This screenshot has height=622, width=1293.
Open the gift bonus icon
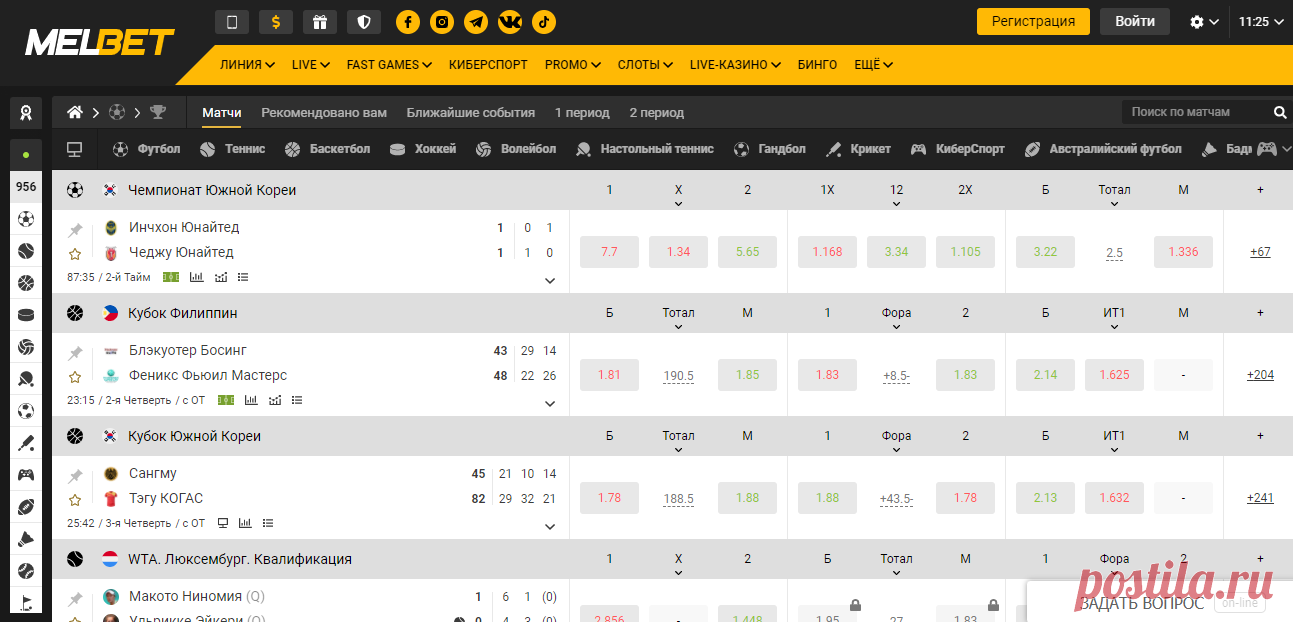[x=319, y=22]
